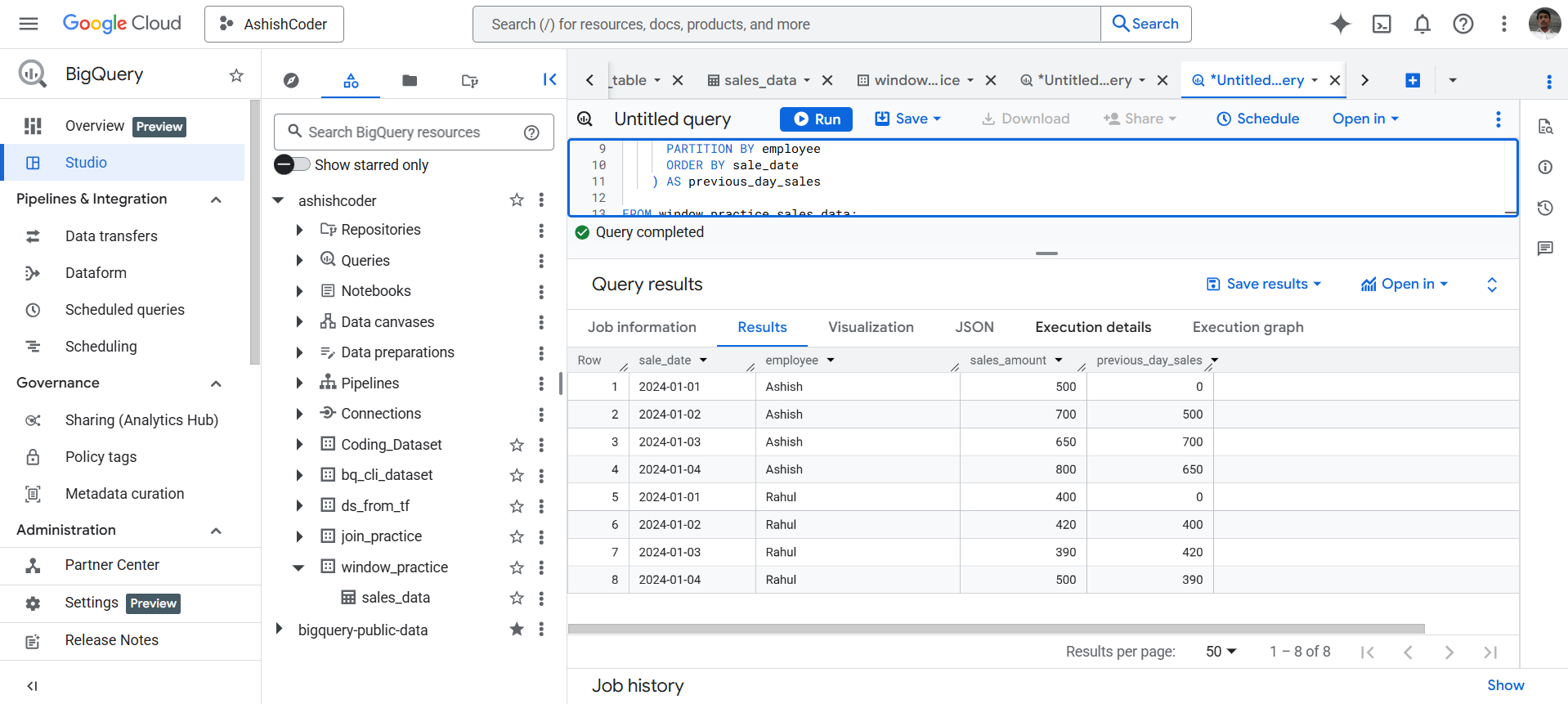
Task: Open the Execution details tab
Action: (1093, 327)
